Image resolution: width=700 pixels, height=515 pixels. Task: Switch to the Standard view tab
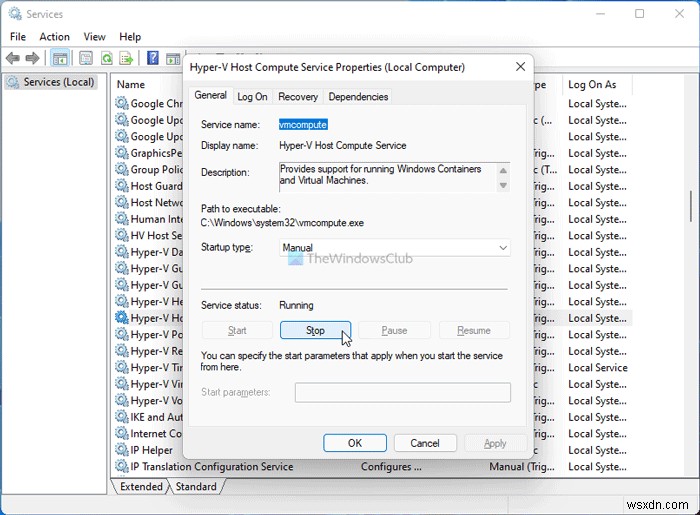point(196,486)
